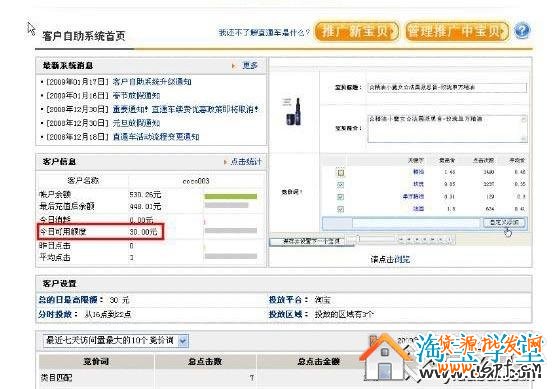This screenshot has width=552, height=389.
Task: Open the 春节放假通知 announcement link
Action: tap(137, 95)
